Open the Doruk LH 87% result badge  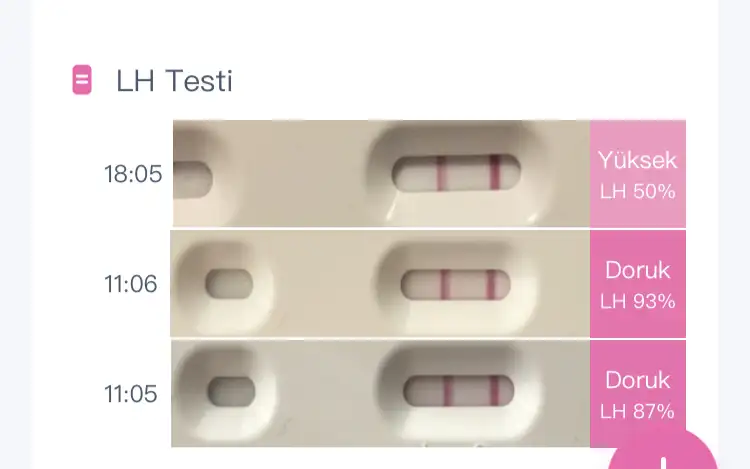(637, 393)
